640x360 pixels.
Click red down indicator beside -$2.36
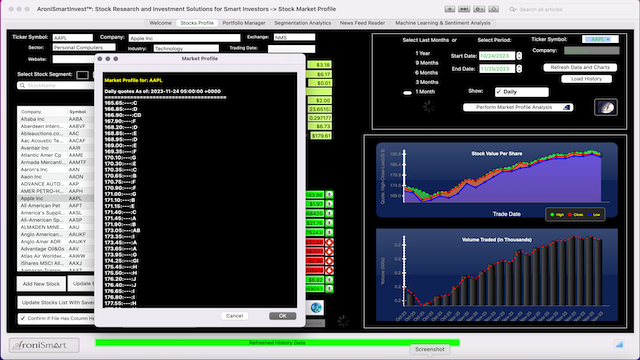pos(329,261)
